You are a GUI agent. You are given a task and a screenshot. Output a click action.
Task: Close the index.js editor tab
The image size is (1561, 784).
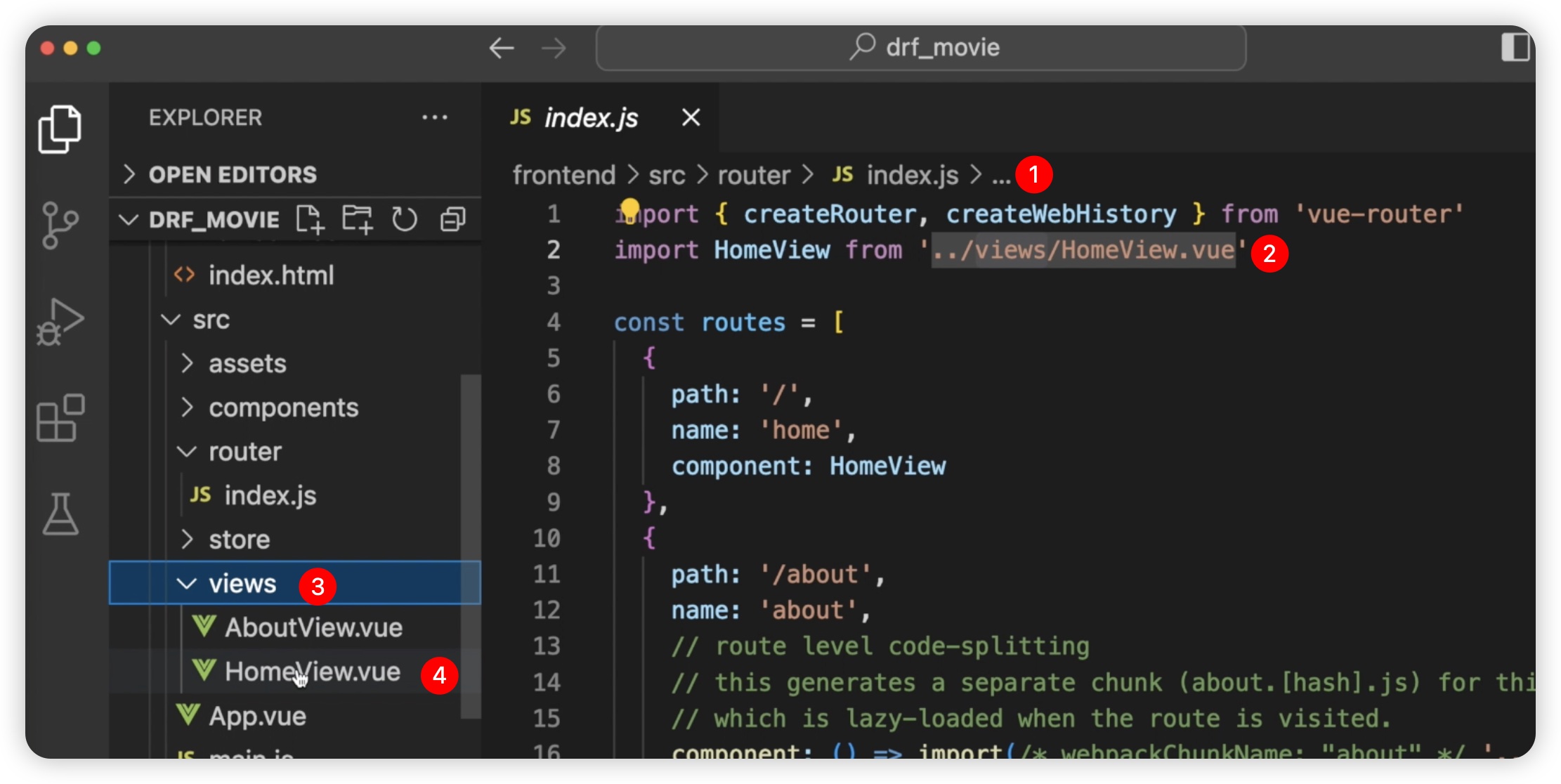click(x=691, y=117)
